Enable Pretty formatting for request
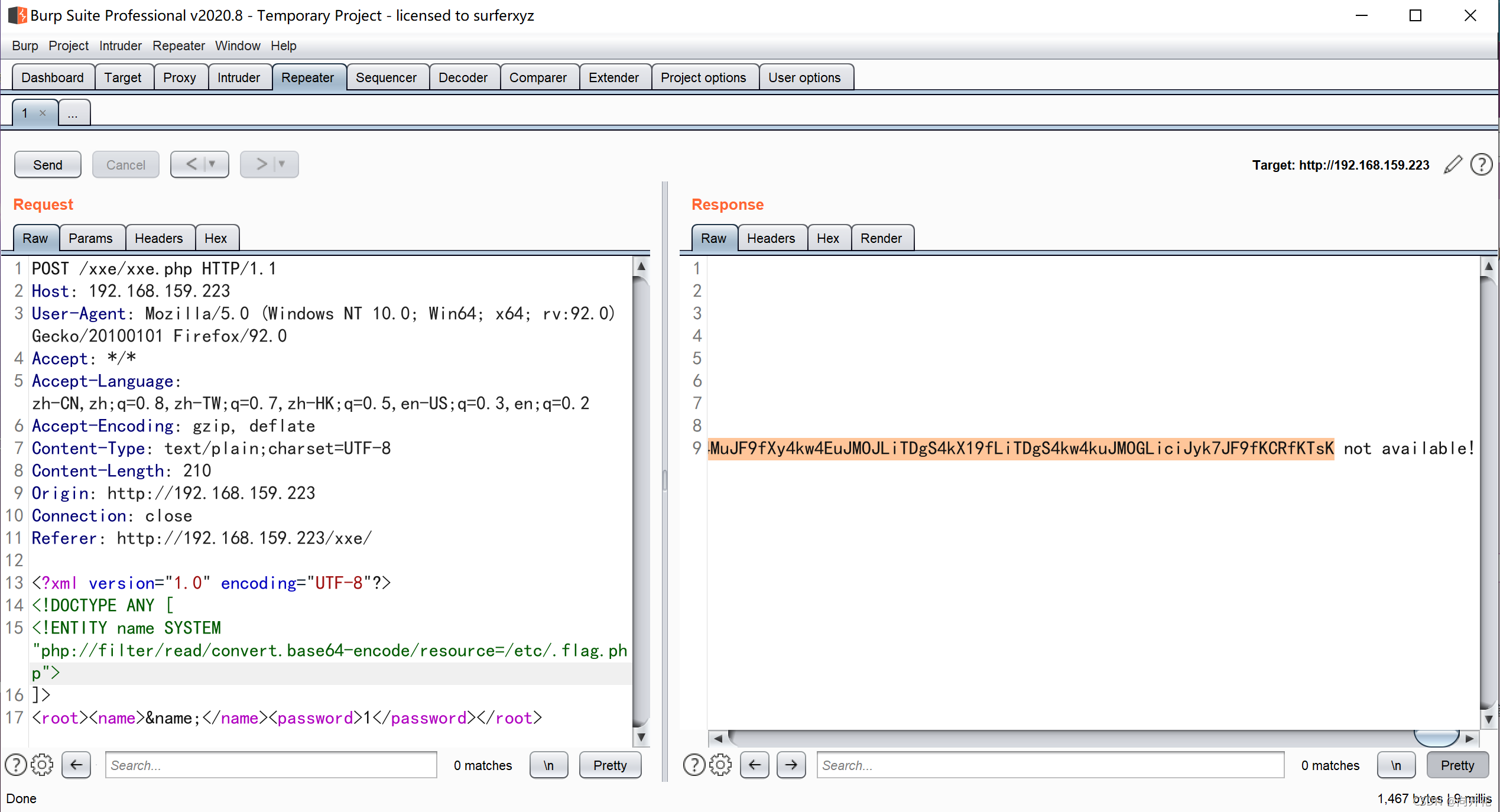Screen dimensions: 1500x812 tap(609, 765)
